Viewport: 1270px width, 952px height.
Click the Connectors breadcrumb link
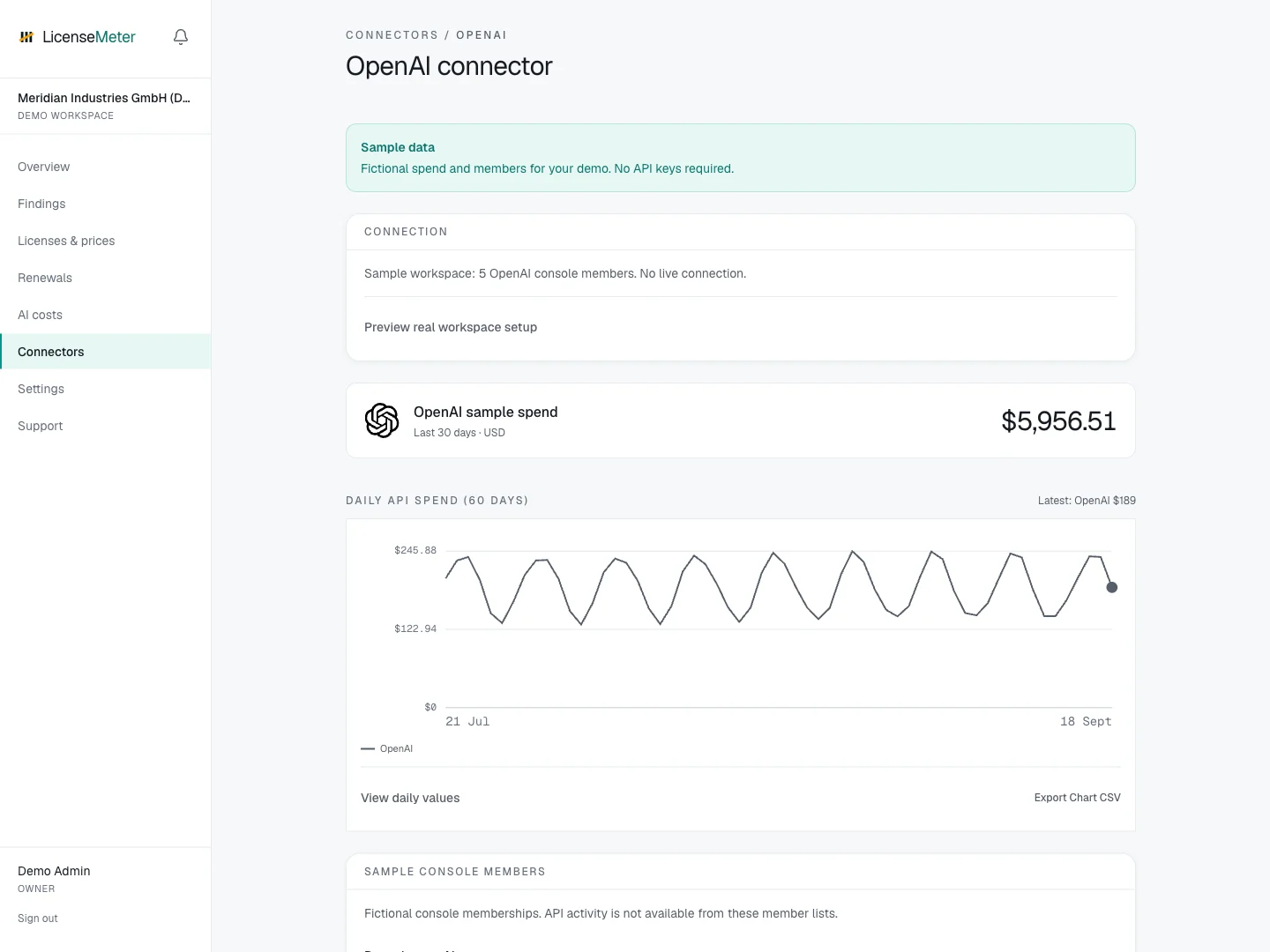coord(392,35)
